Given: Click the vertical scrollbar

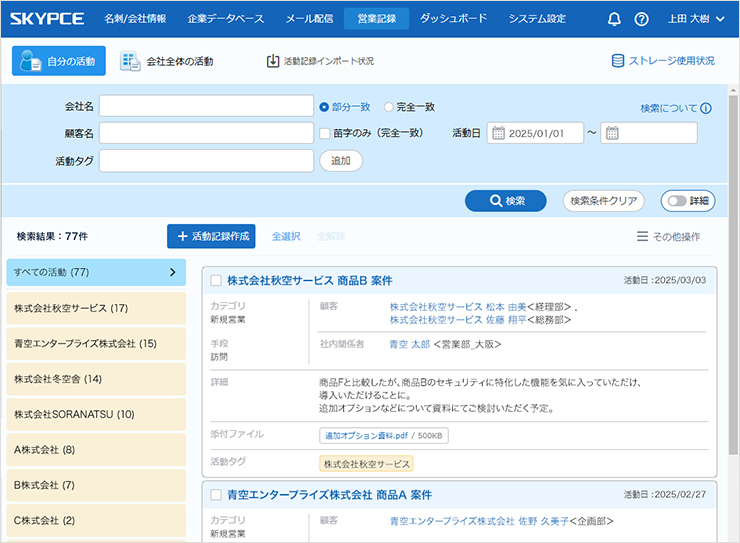Looking at the screenshot, I should (x=733, y=274).
